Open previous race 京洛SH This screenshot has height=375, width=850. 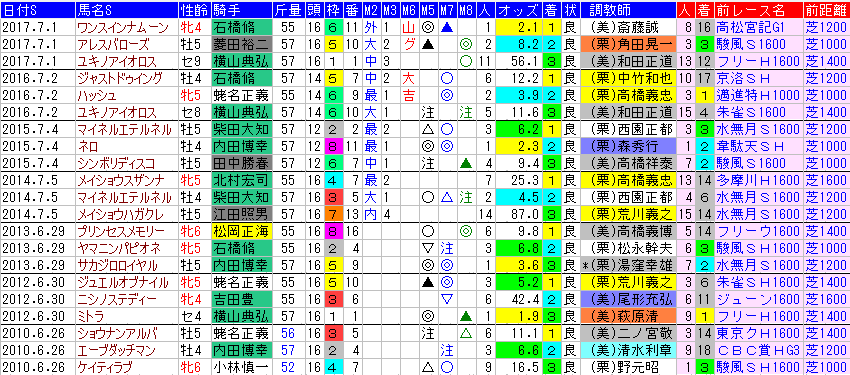[x=743, y=79]
